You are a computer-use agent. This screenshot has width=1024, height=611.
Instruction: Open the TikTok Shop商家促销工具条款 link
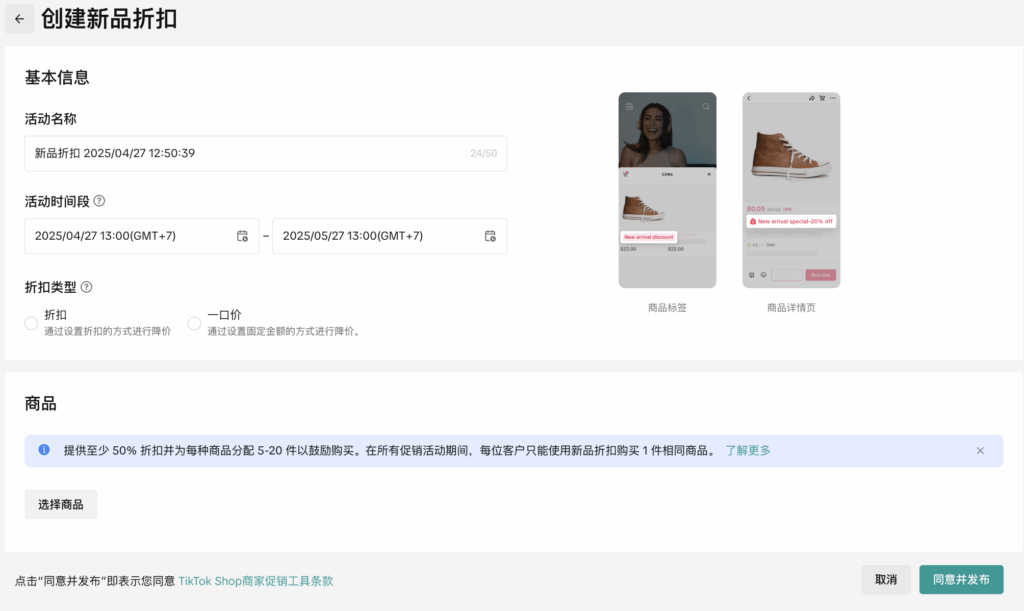tap(253, 580)
